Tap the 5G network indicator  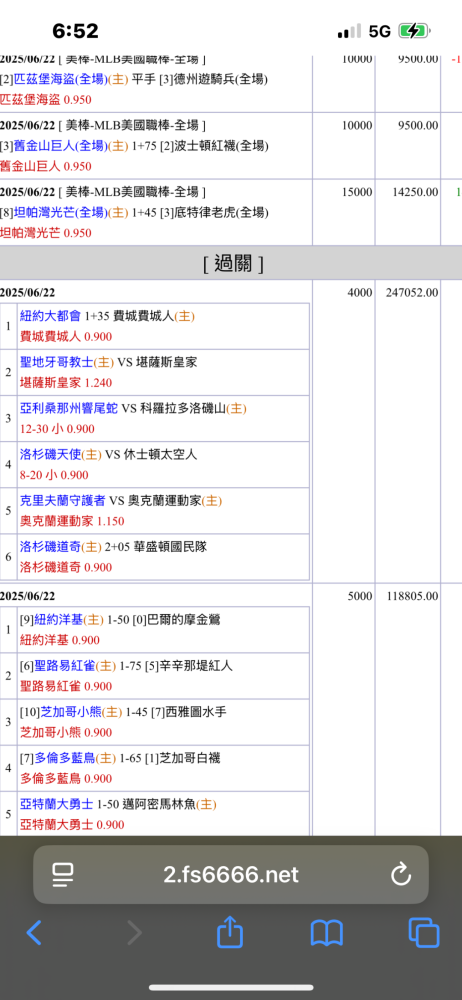coord(380,31)
